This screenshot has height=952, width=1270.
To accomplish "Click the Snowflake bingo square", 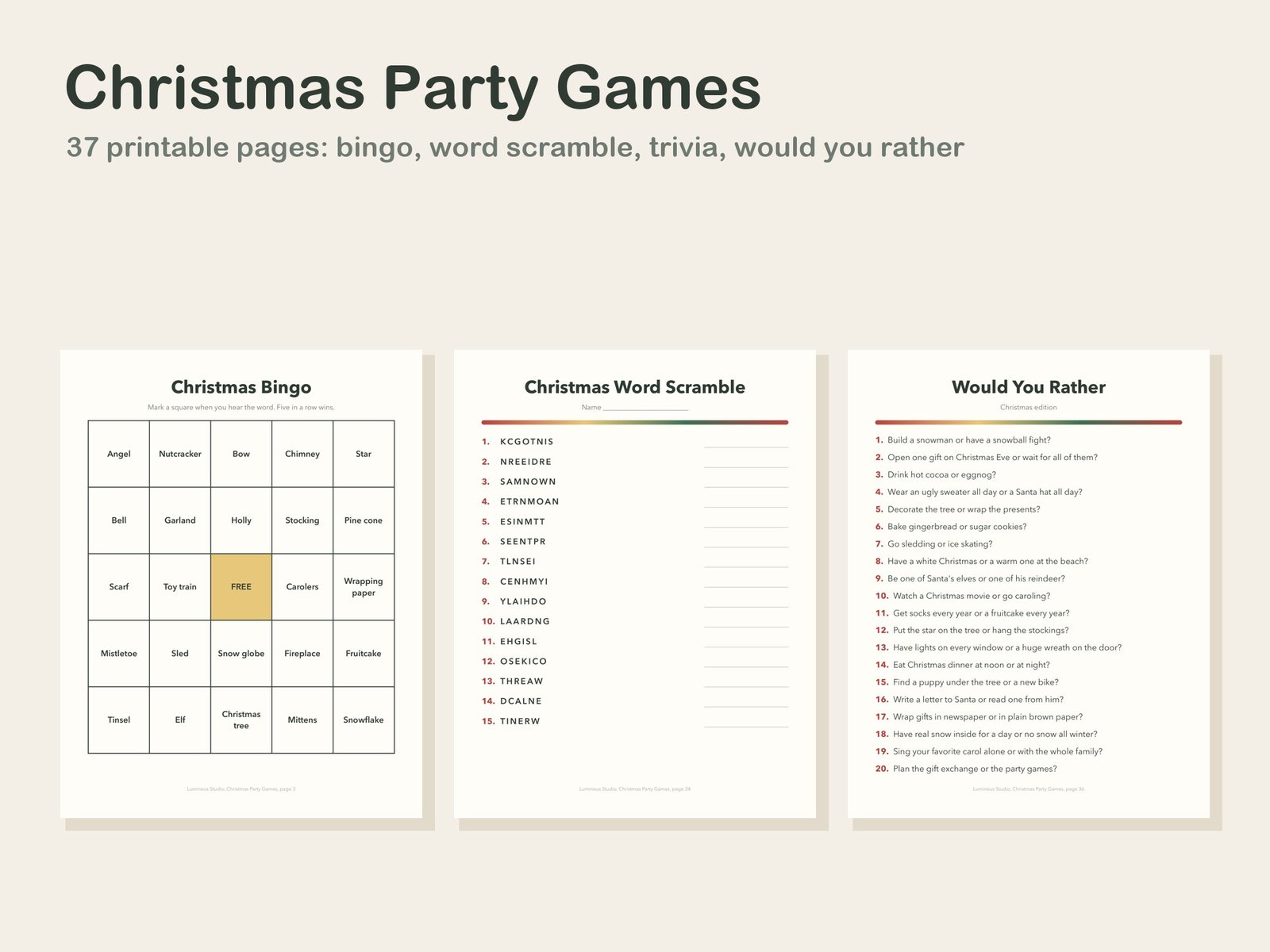I will (364, 720).
